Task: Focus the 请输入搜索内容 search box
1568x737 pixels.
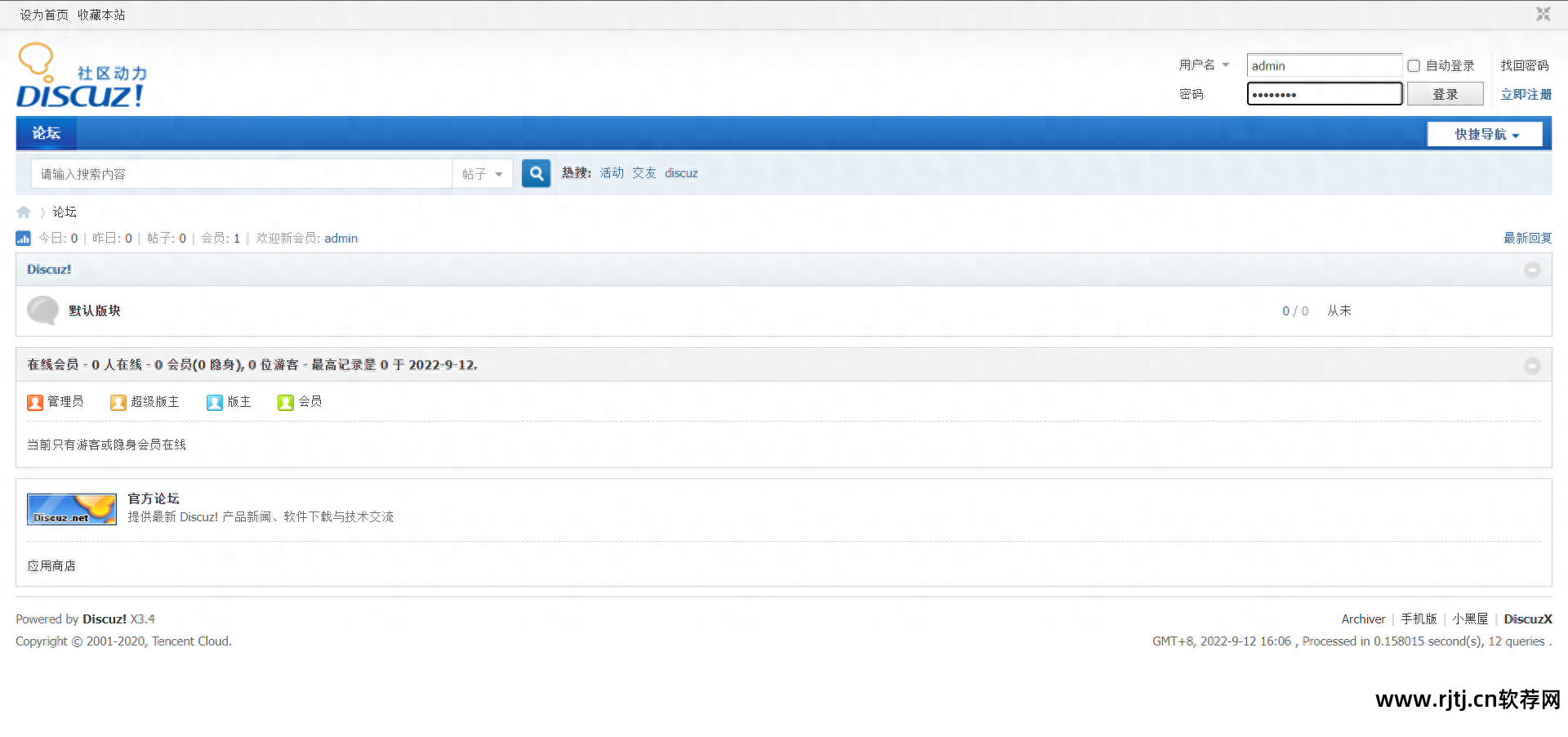Action: 242,173
